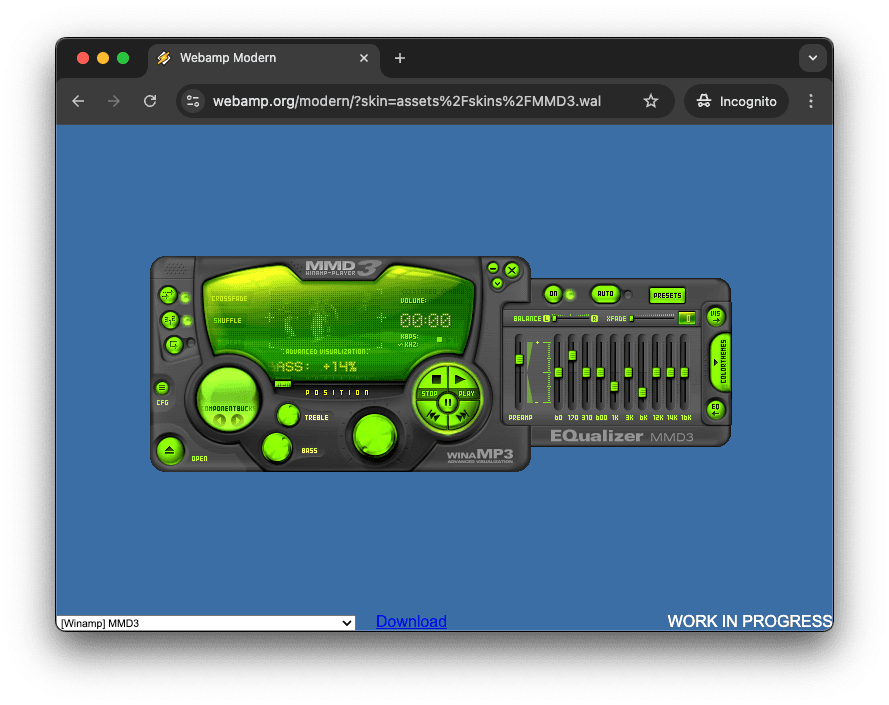Image resolution: width=889 pixels, height=705 pixels.
Task: Click the pause icon in the transport cluster
Action: [x=448, y=401]
